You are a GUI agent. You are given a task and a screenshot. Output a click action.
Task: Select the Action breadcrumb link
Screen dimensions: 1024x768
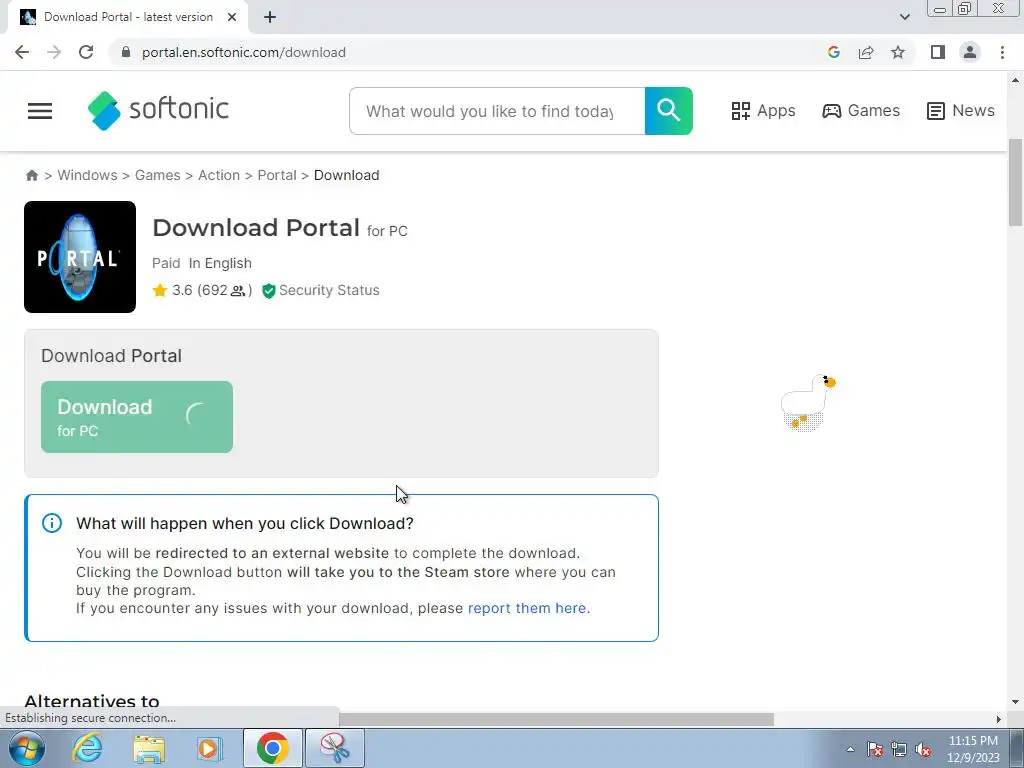click(x=219, y=175)
